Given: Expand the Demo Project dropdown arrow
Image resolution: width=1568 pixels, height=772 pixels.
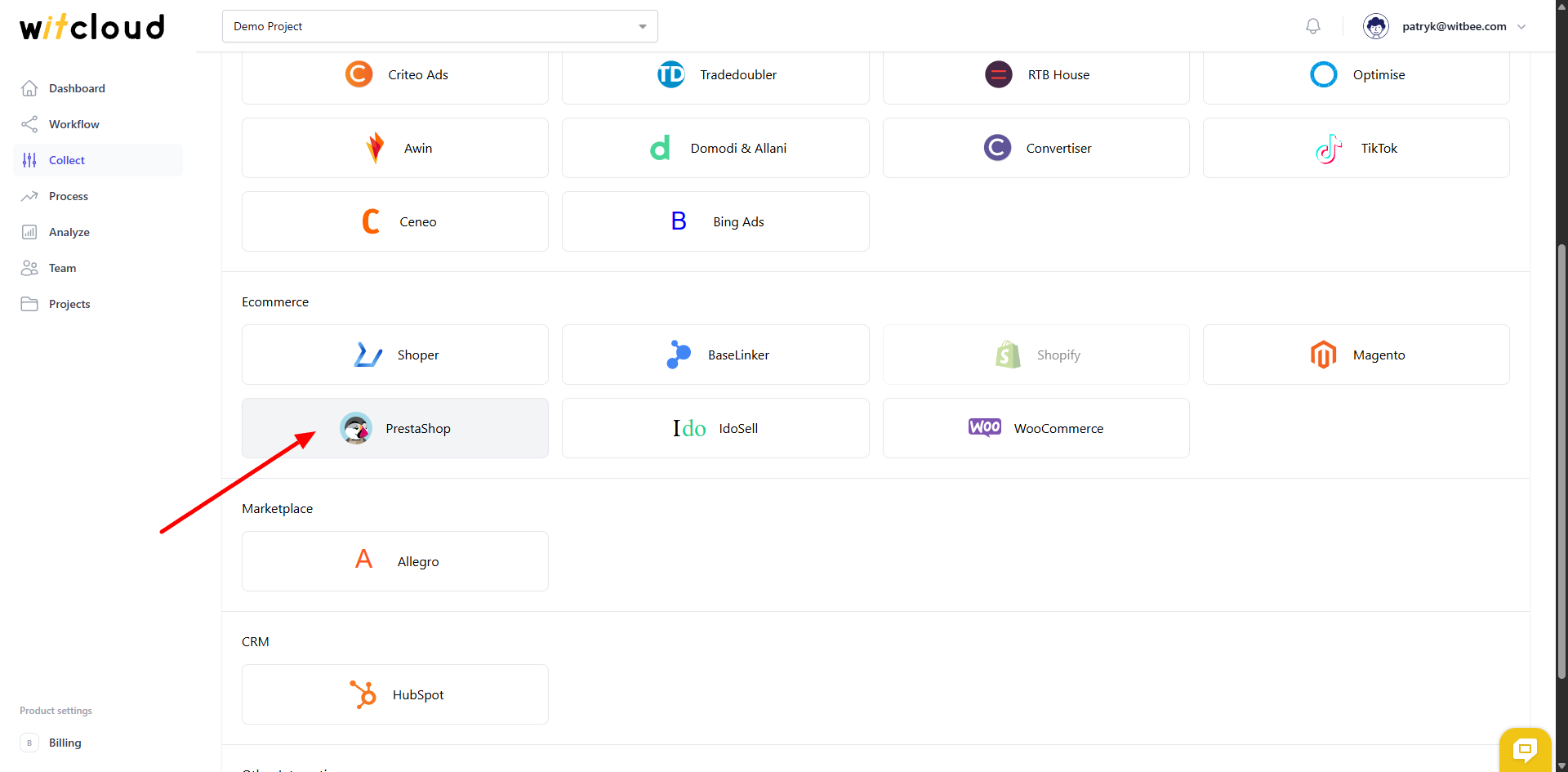Looking at the screenshot, I should pos(643,26).
